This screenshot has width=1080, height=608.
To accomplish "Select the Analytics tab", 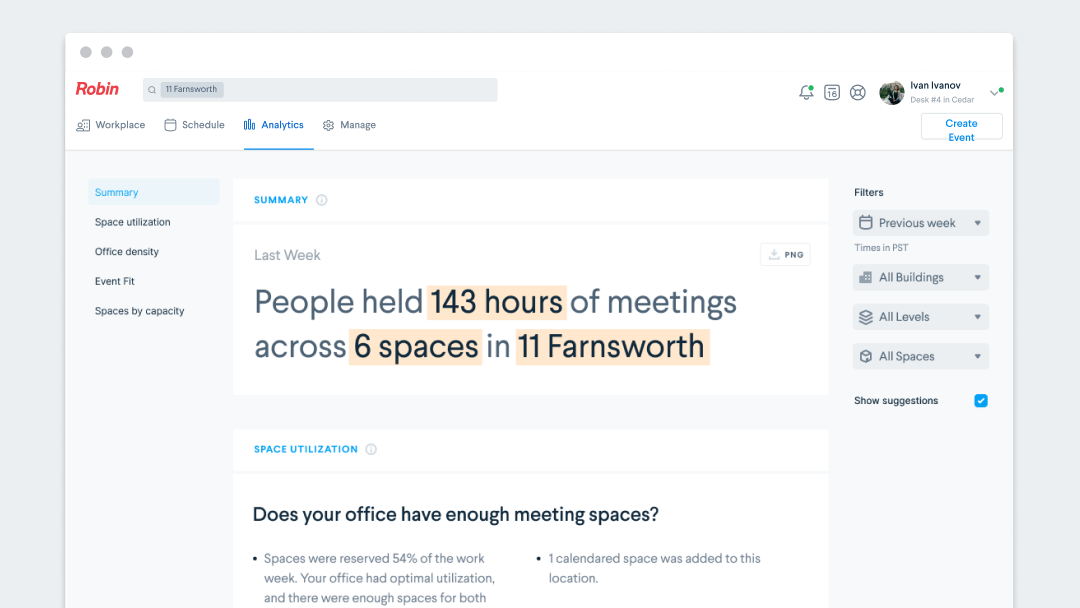I will (x=273, y=125).
